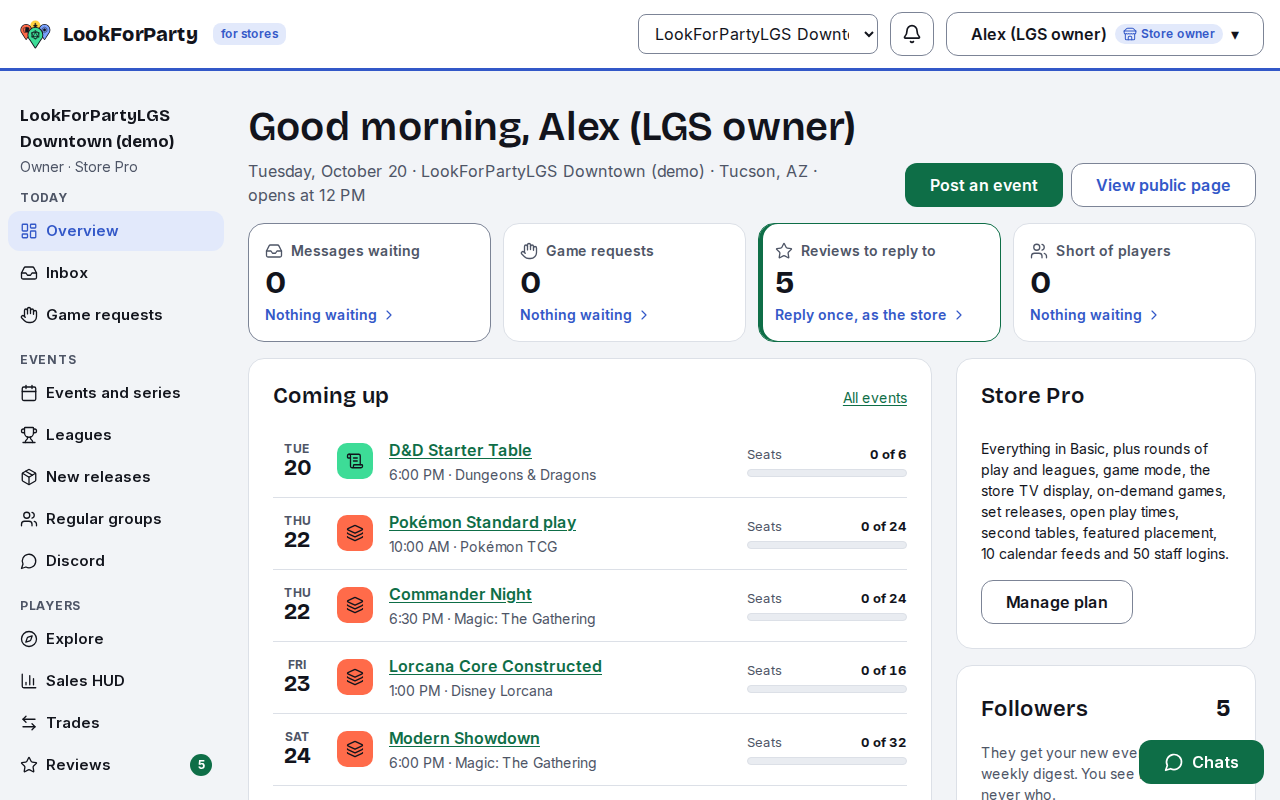Click the orange icon beside Commander Night
Viewport: 1280px width, 800px height.
click(x=355, y=605)
